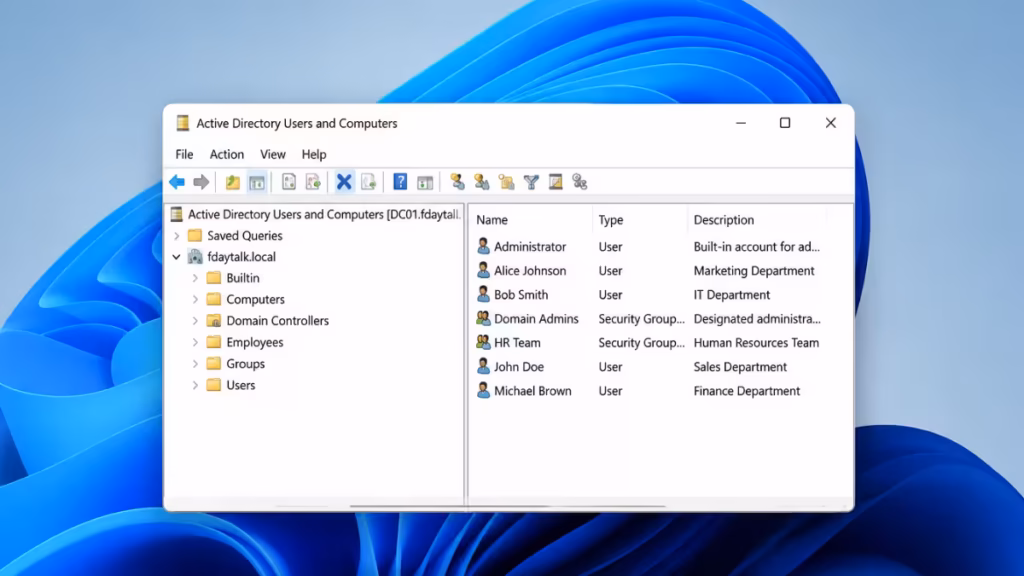Screen dimensions: 1024x576
Task: Click the Find objects icon
Action: tap(555, 182)
